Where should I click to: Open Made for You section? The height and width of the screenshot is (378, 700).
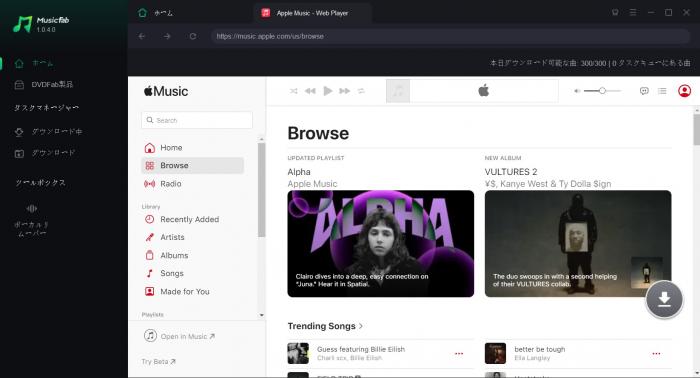coord(192,292)
